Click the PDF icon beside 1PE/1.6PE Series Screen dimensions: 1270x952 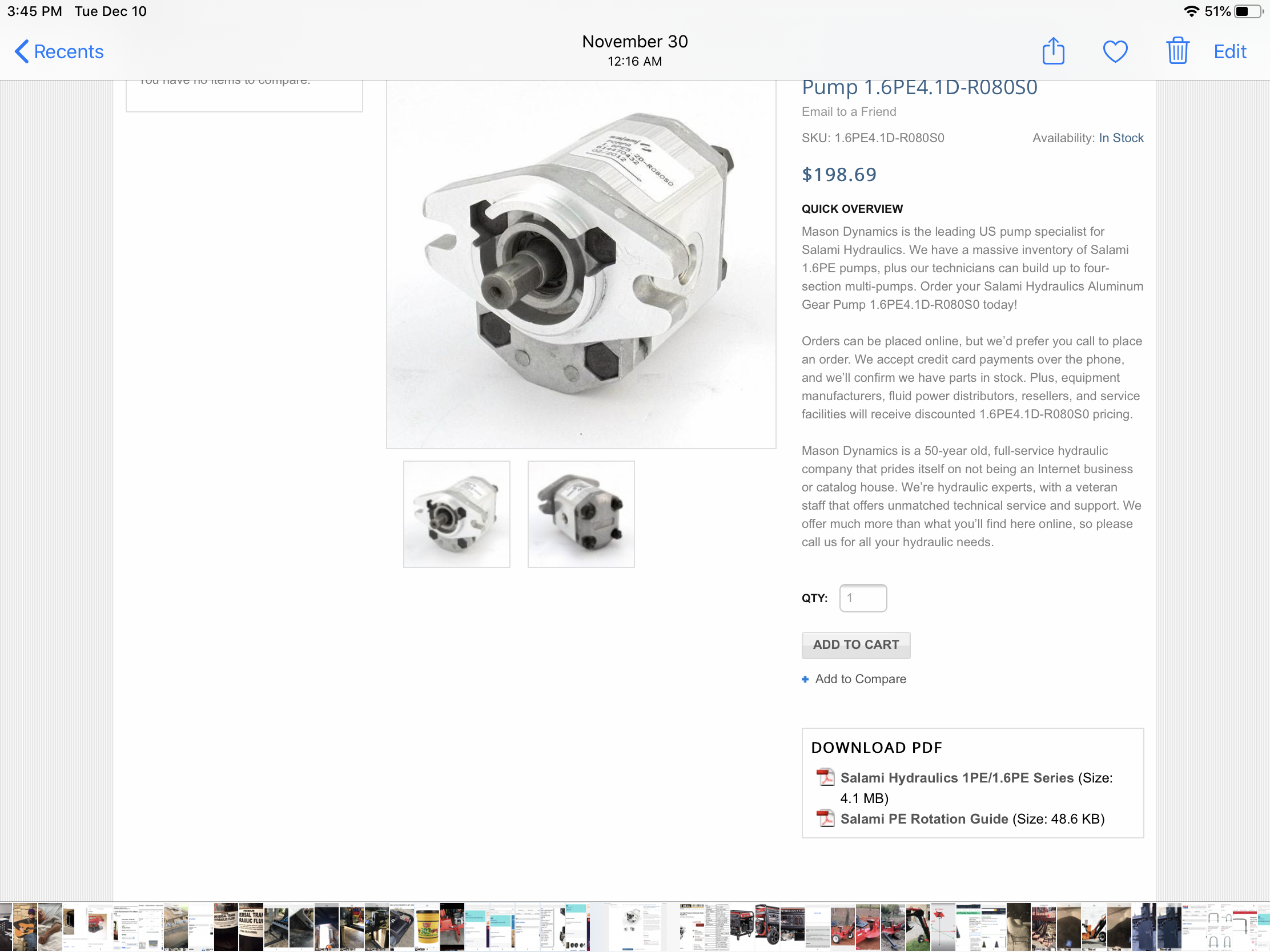[825, 777]
